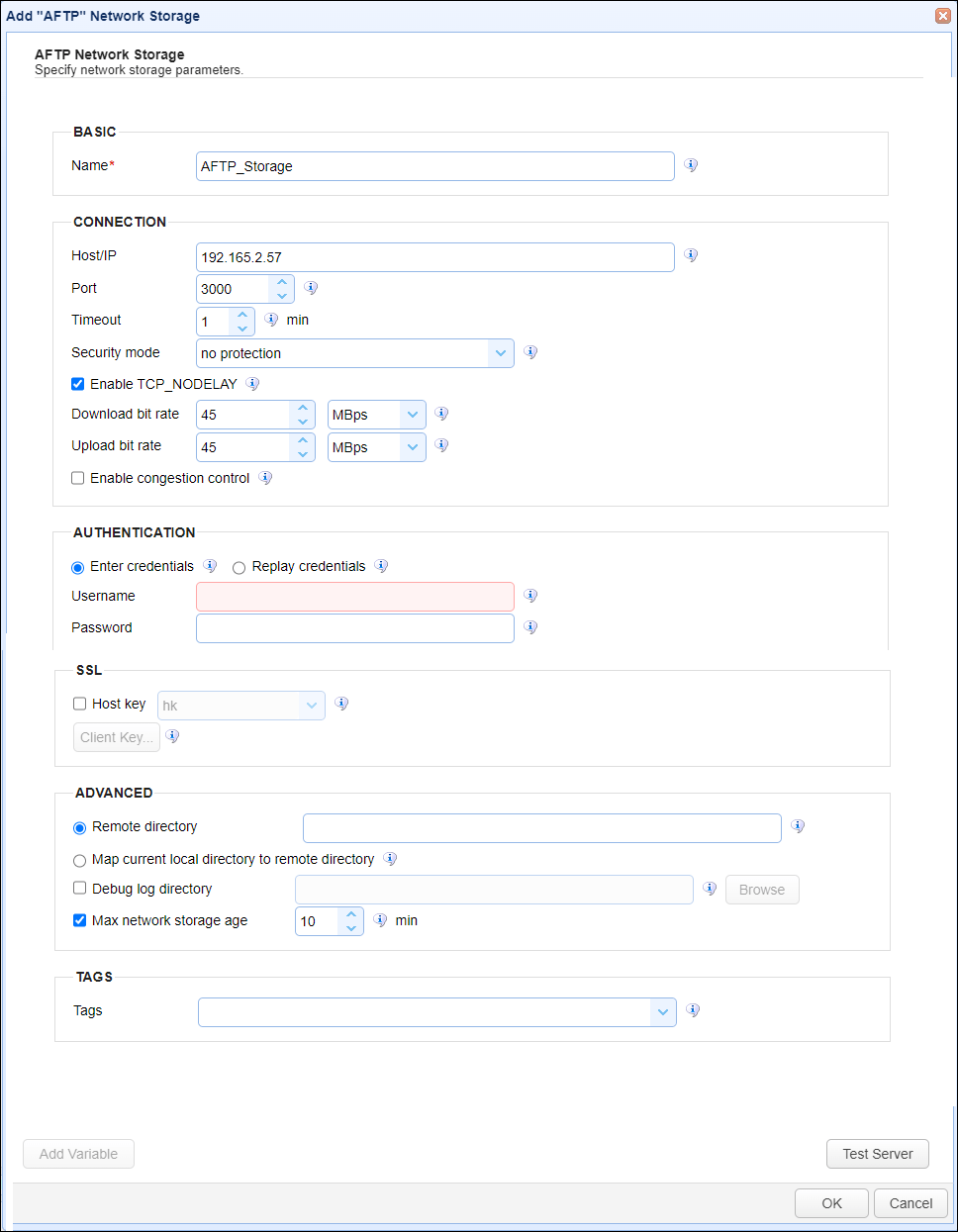
Task: Click the Add Variable button
Action: pos(77,1153)
